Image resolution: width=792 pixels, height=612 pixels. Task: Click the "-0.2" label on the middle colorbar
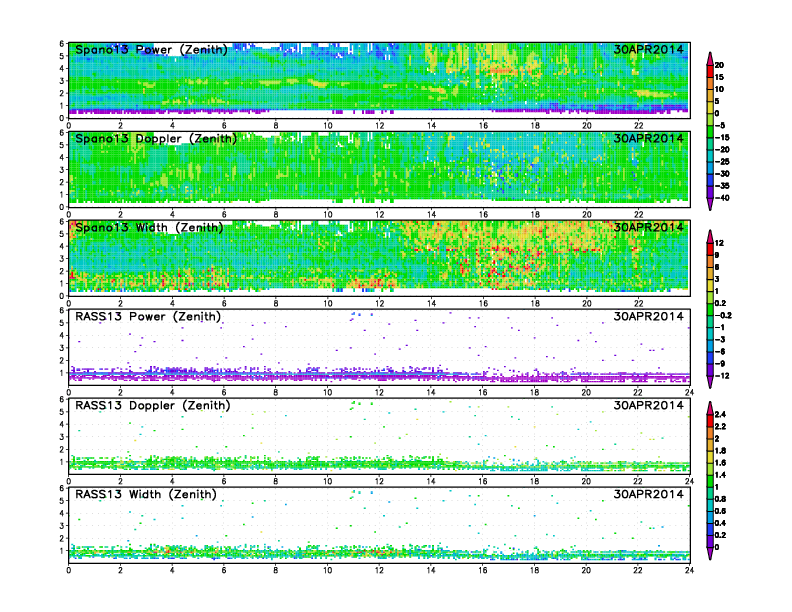tap(723, 316)
